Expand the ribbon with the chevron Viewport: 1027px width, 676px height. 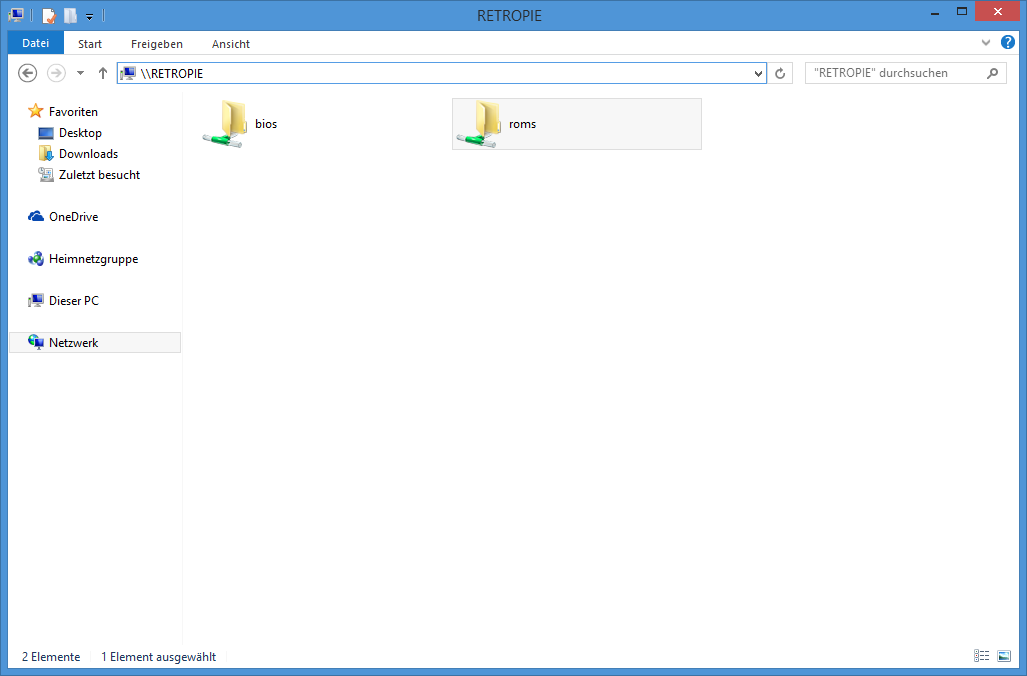pos(986,43)
